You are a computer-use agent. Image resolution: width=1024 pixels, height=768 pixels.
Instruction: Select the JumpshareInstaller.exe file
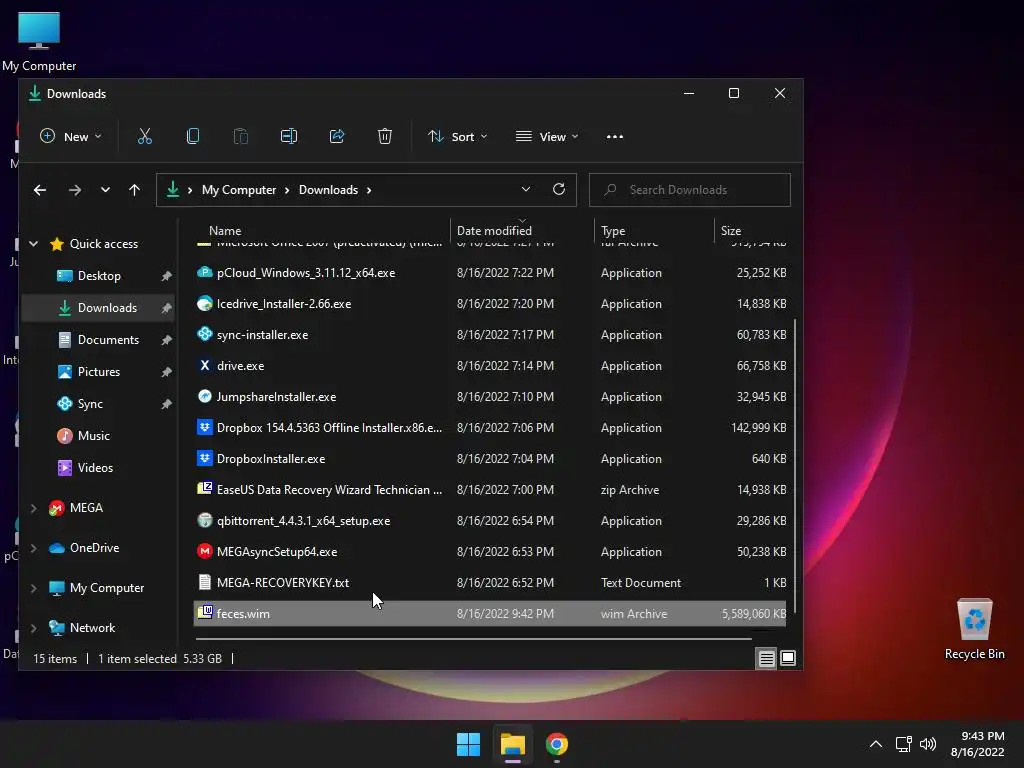coord(490,396)
